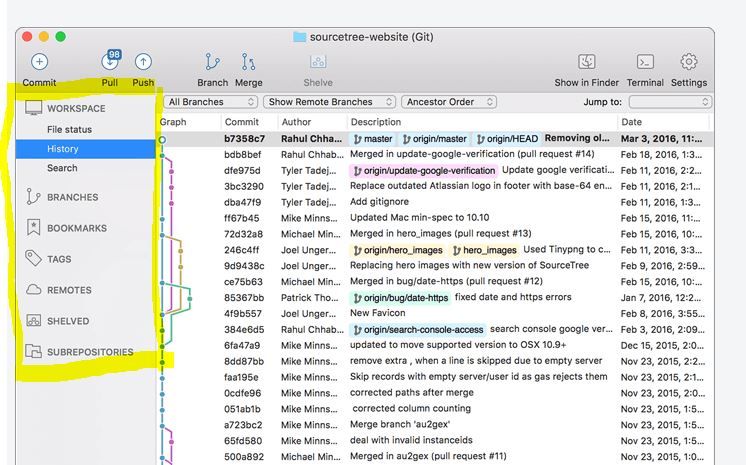
Task: Open the Merge tool icon
Action: (248, 61)
